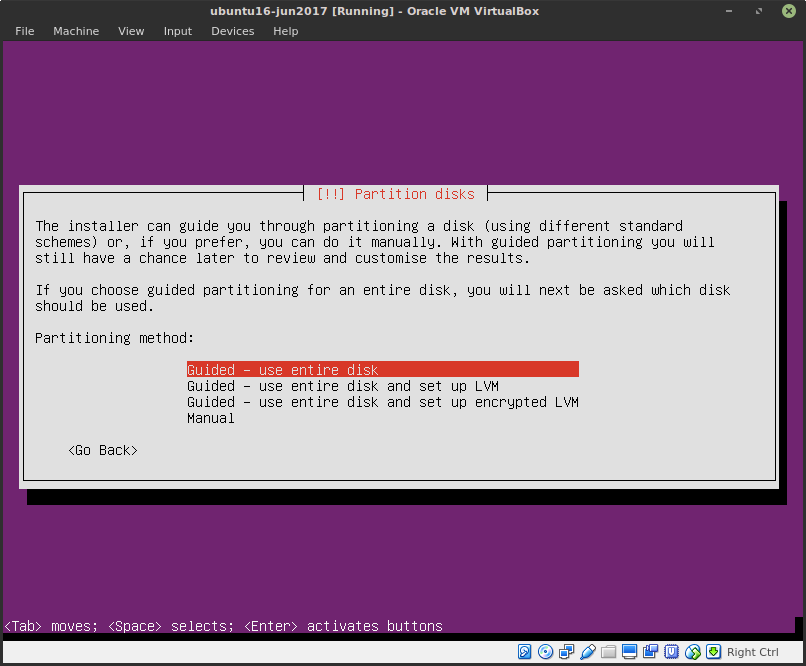
Task: Click the optical drive status icon
Action: coord(543,651)
